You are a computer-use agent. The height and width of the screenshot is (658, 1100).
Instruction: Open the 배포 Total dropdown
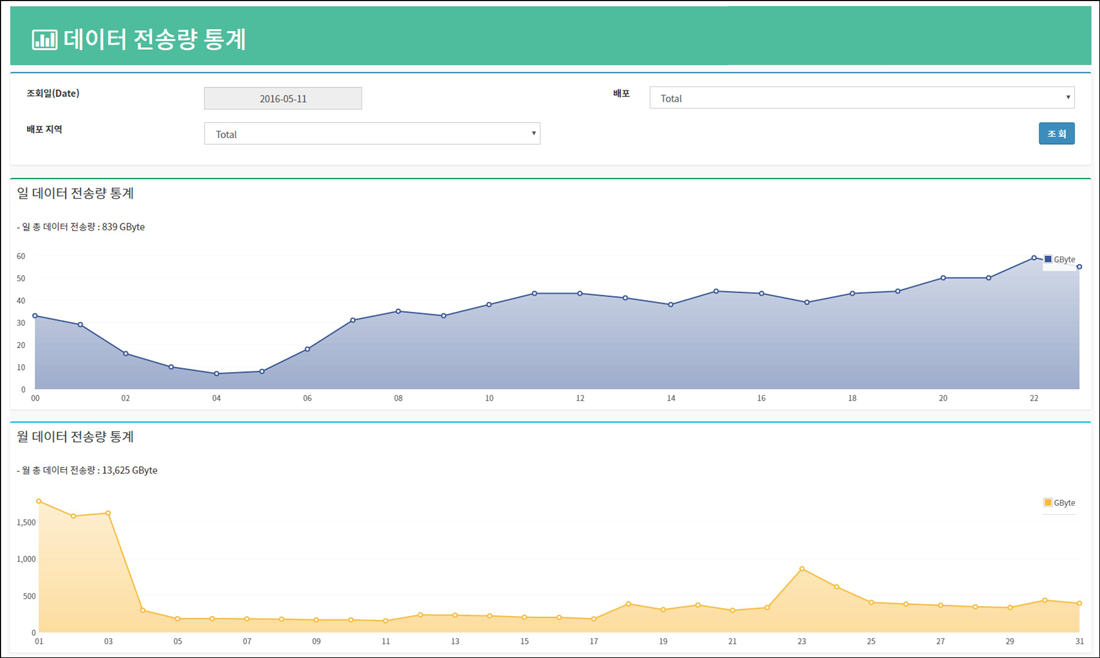(x=861, y=98)
